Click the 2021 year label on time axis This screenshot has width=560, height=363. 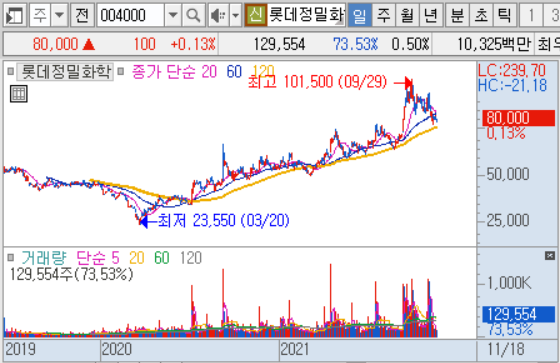pyautogui.click(x=295, y=349)
